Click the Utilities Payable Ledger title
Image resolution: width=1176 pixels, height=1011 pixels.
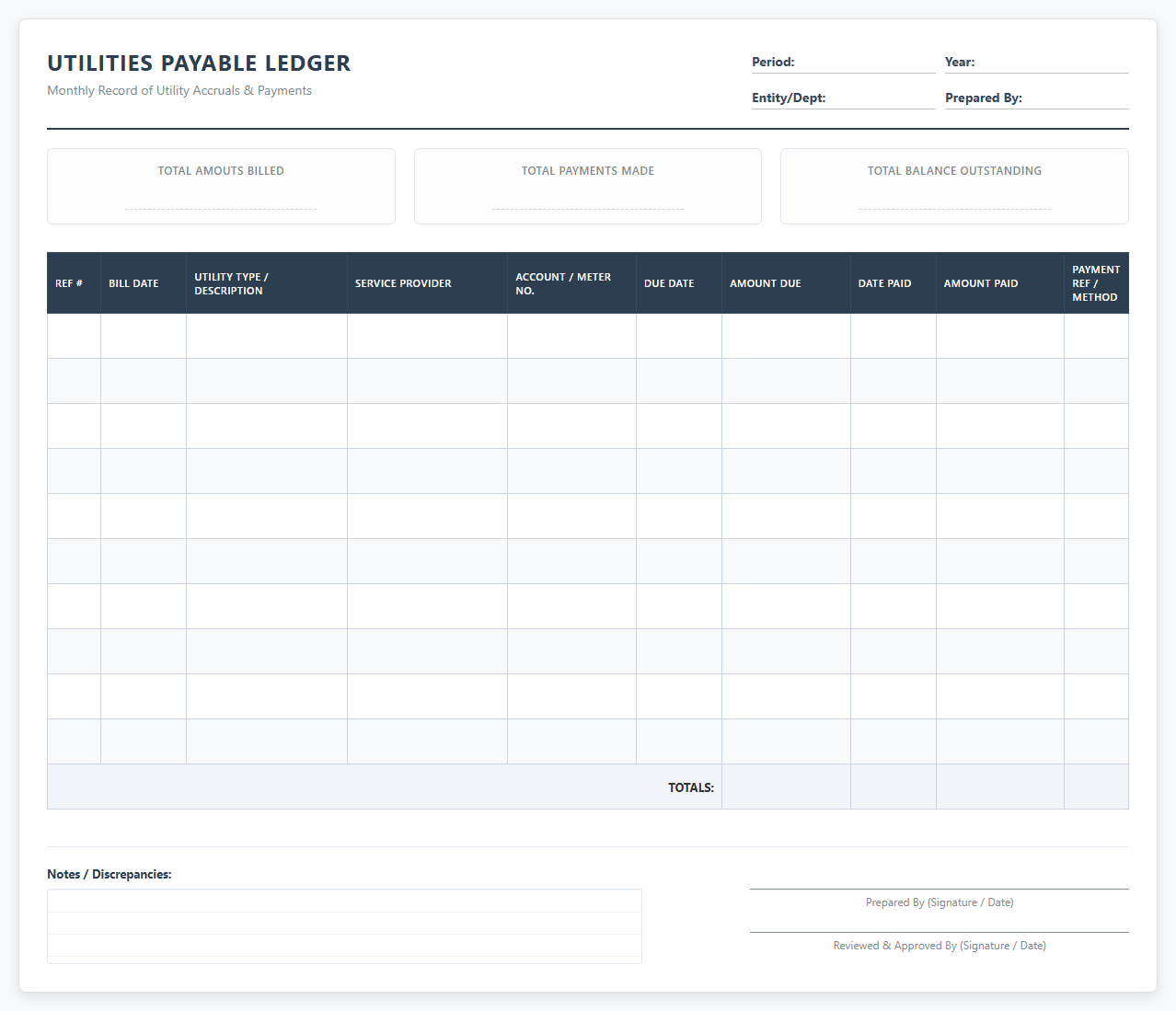pos(199,63)
